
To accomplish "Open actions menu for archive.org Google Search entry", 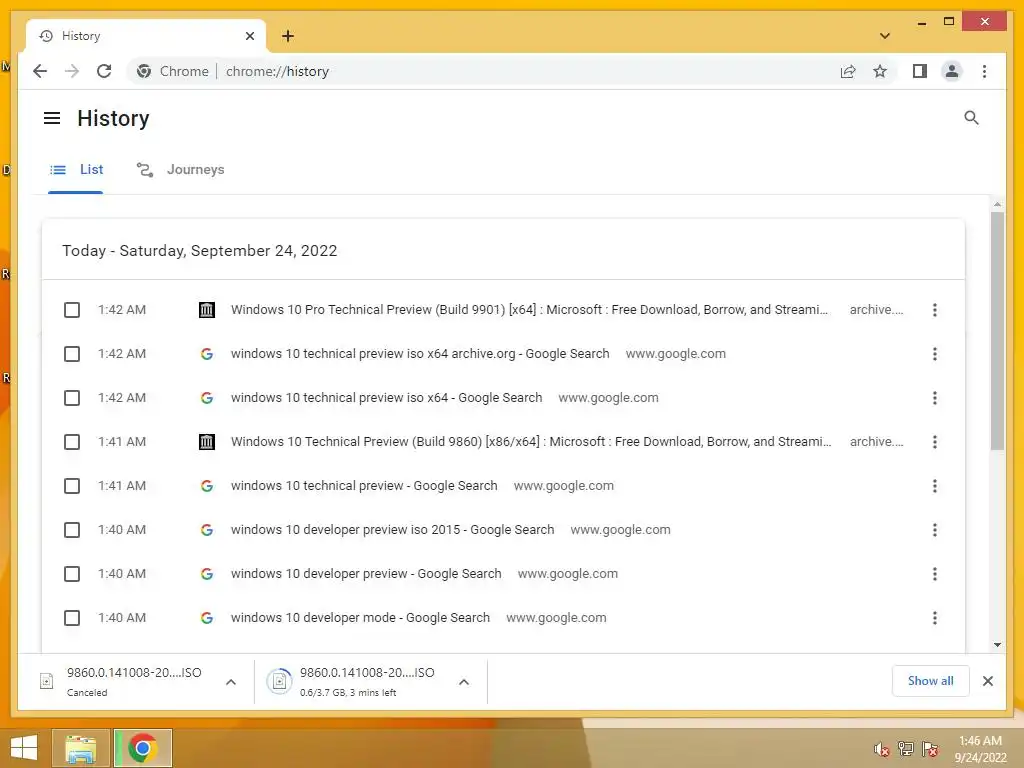I will coord(935,354).
